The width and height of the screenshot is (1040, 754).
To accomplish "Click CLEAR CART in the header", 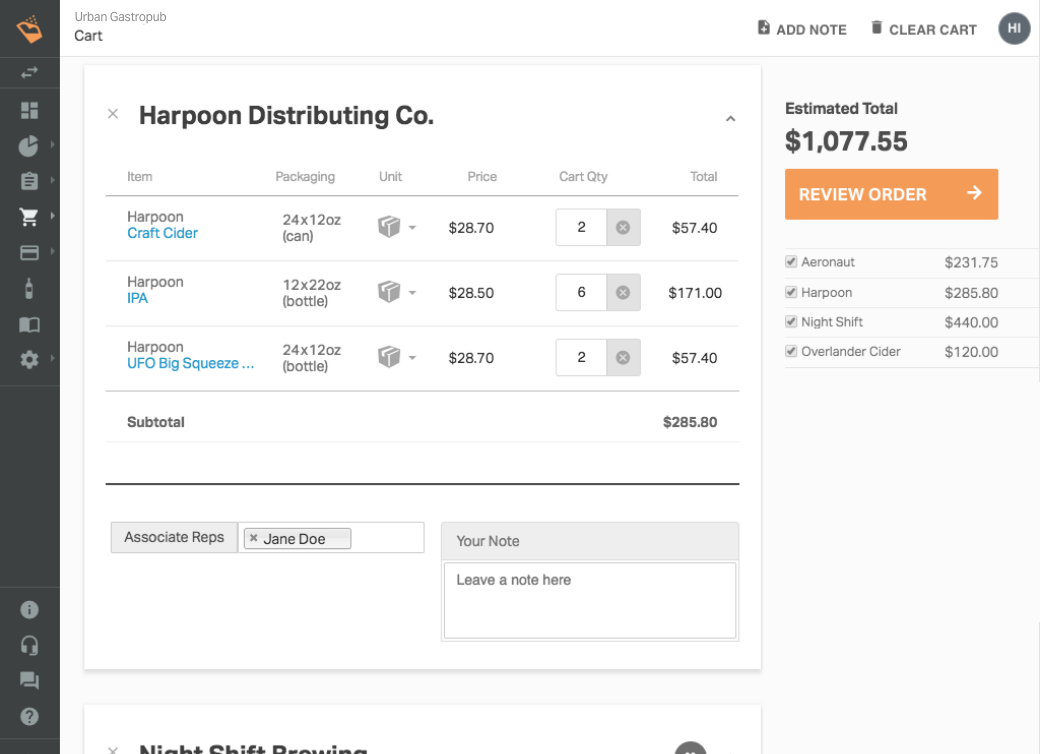I will click(923, 29).
